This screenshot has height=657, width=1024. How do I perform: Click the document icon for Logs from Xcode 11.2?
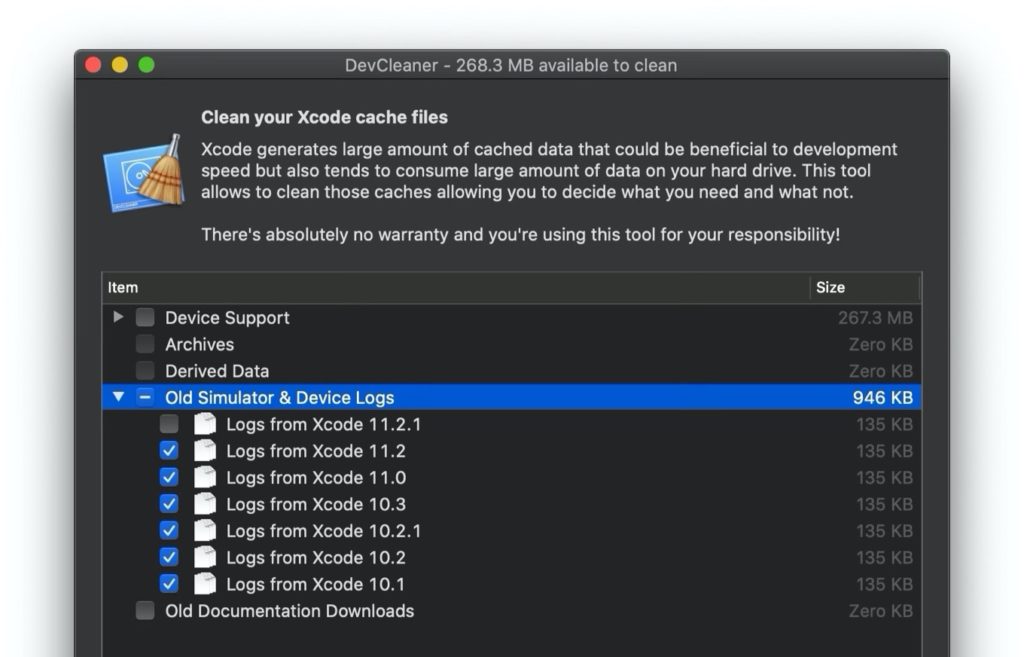click(x=205, y=451)
